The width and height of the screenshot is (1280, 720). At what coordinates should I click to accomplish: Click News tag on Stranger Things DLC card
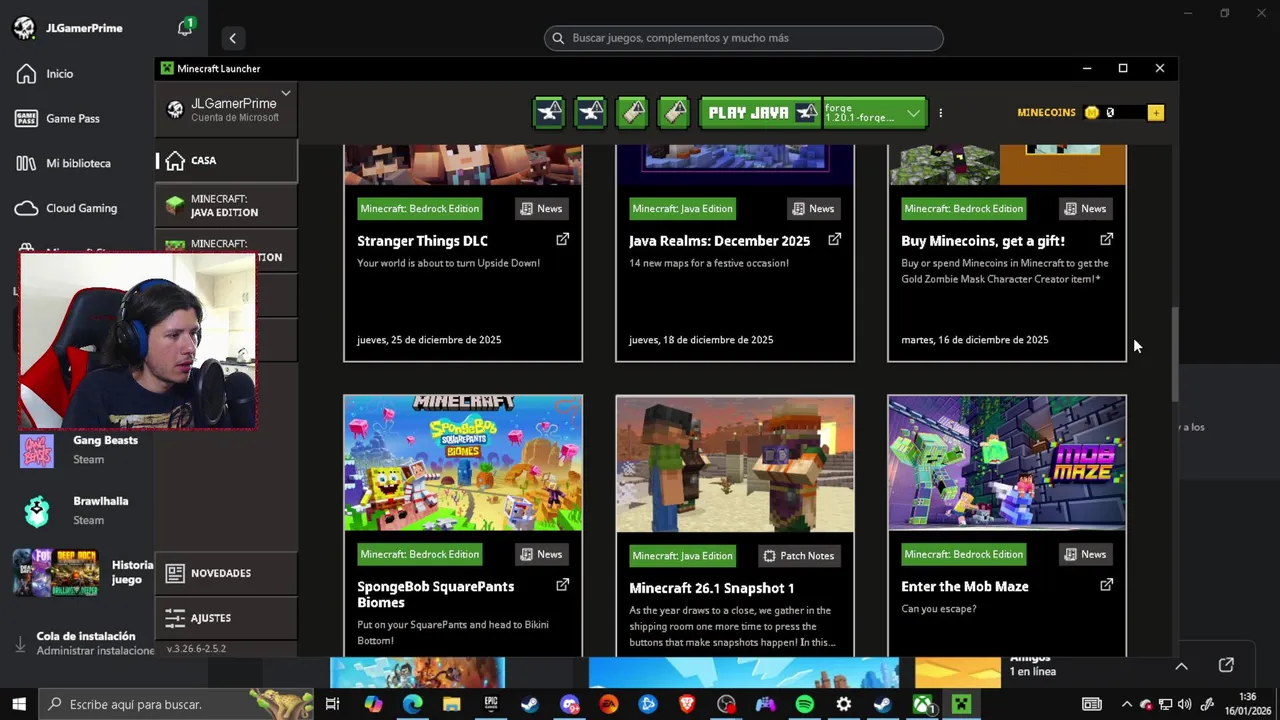tap(541, 208)
